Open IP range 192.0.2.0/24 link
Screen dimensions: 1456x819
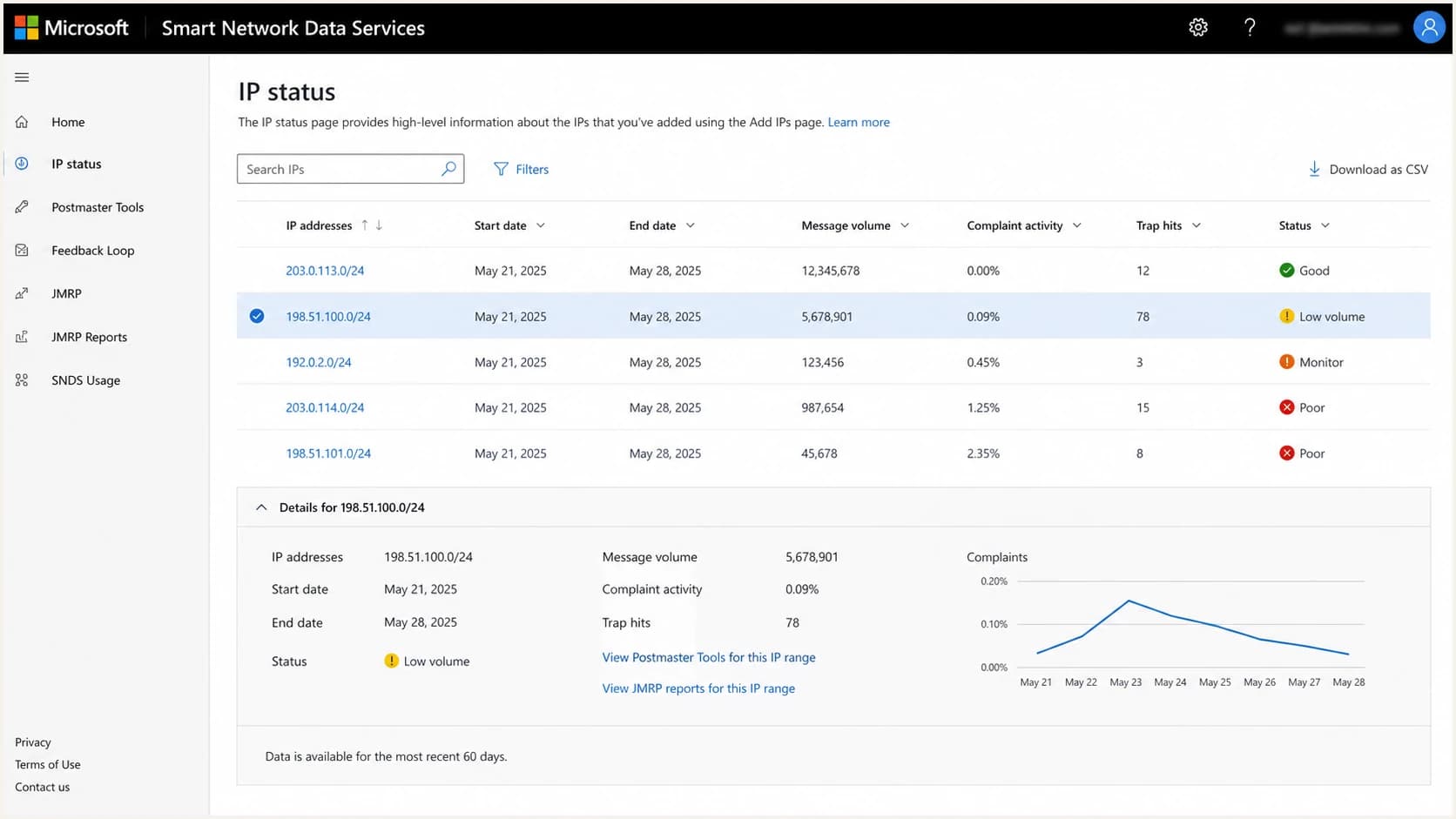click(319, 362)
